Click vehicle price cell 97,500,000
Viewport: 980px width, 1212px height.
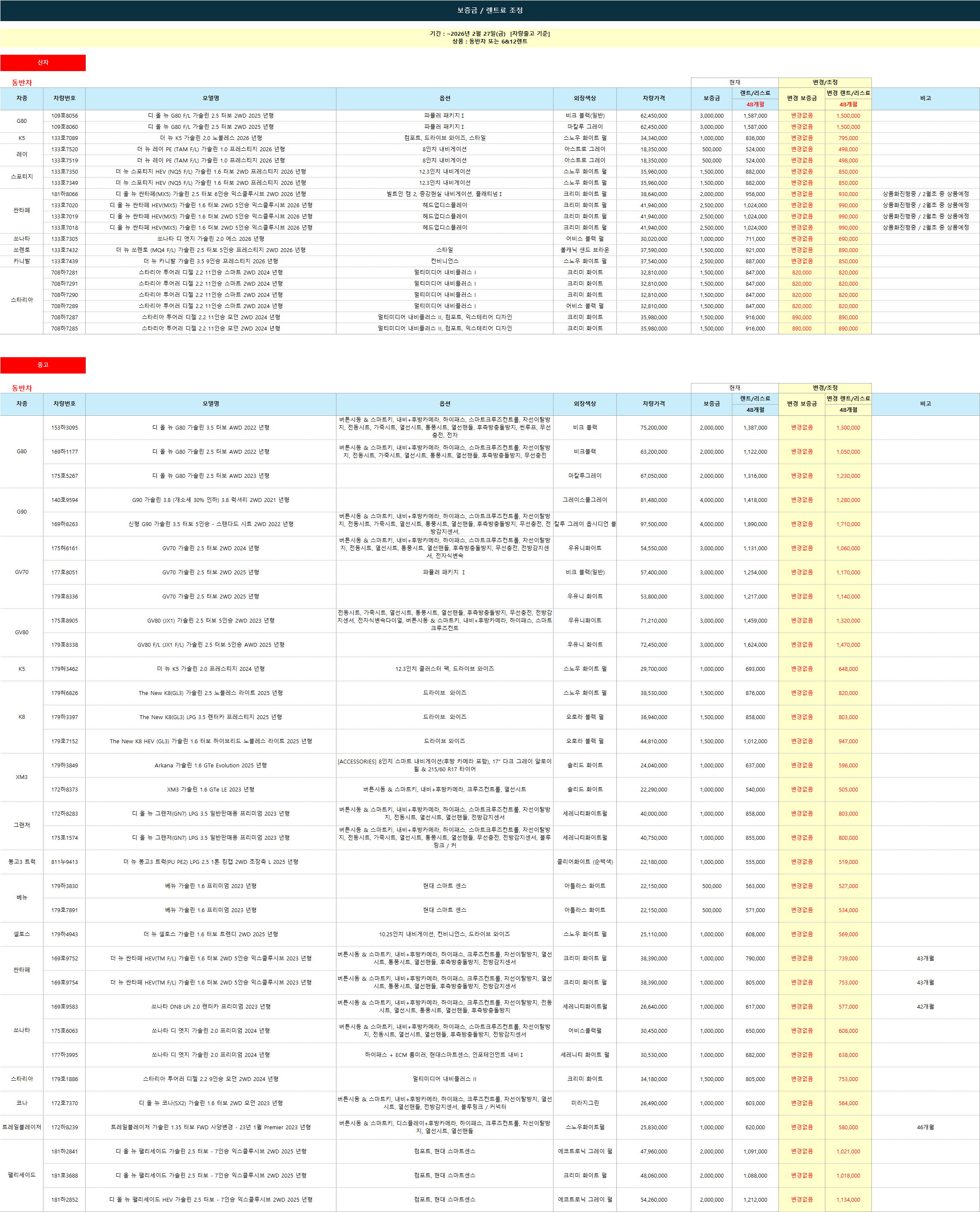653,524
